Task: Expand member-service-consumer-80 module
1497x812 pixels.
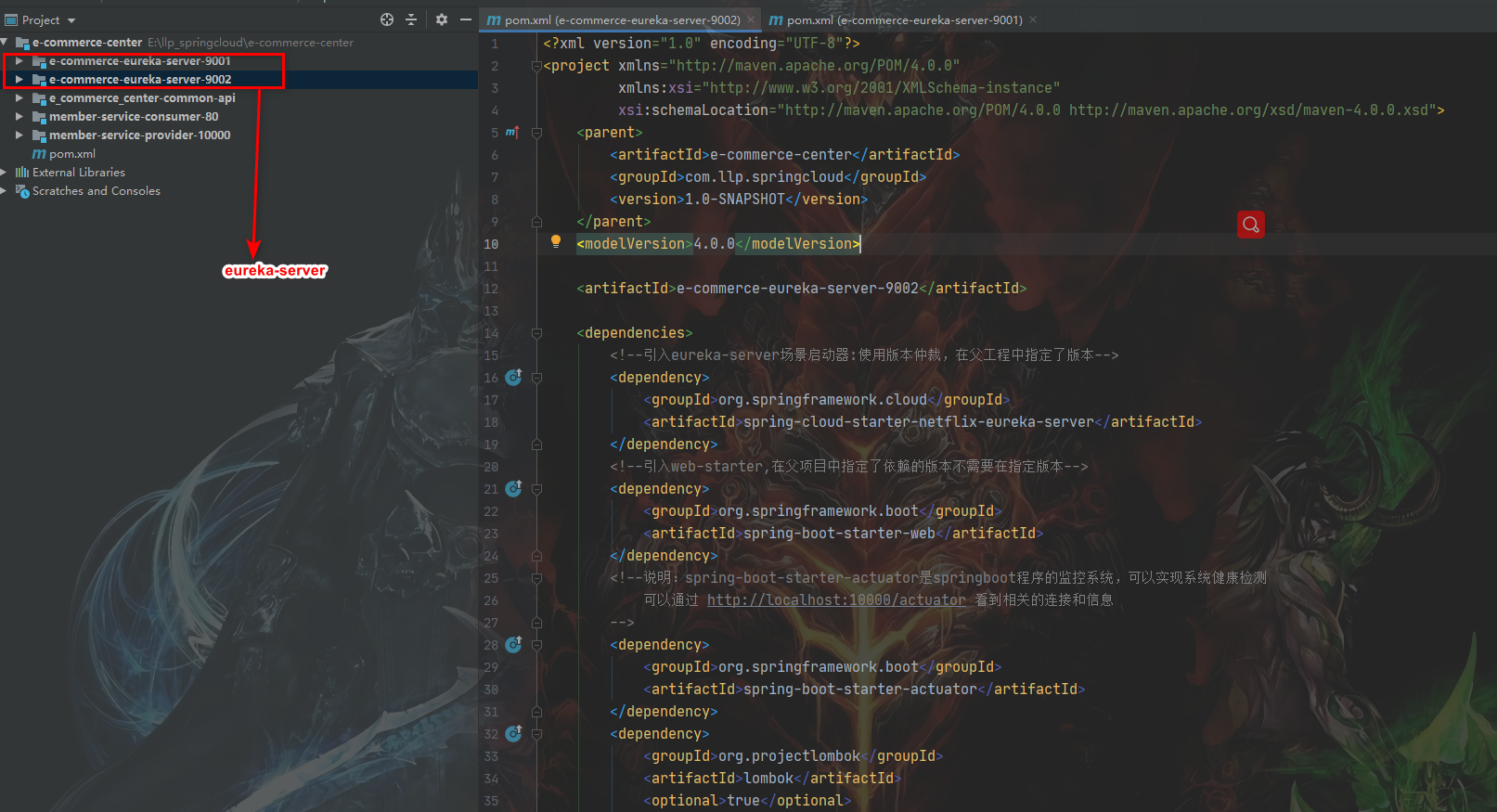Action: pyautogui.click(x=19, y=117)
